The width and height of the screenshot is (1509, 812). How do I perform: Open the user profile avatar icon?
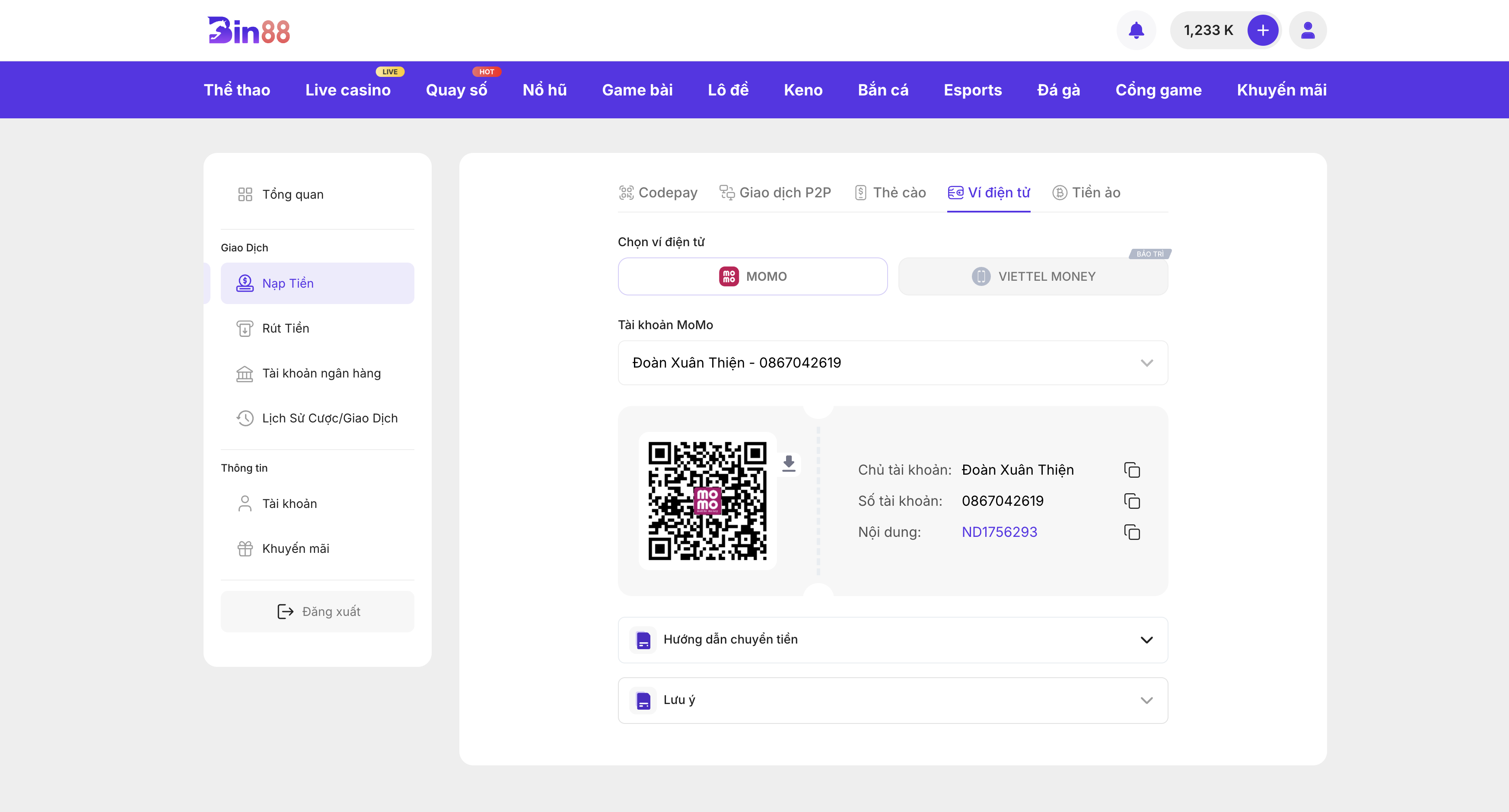[1308, 30]
